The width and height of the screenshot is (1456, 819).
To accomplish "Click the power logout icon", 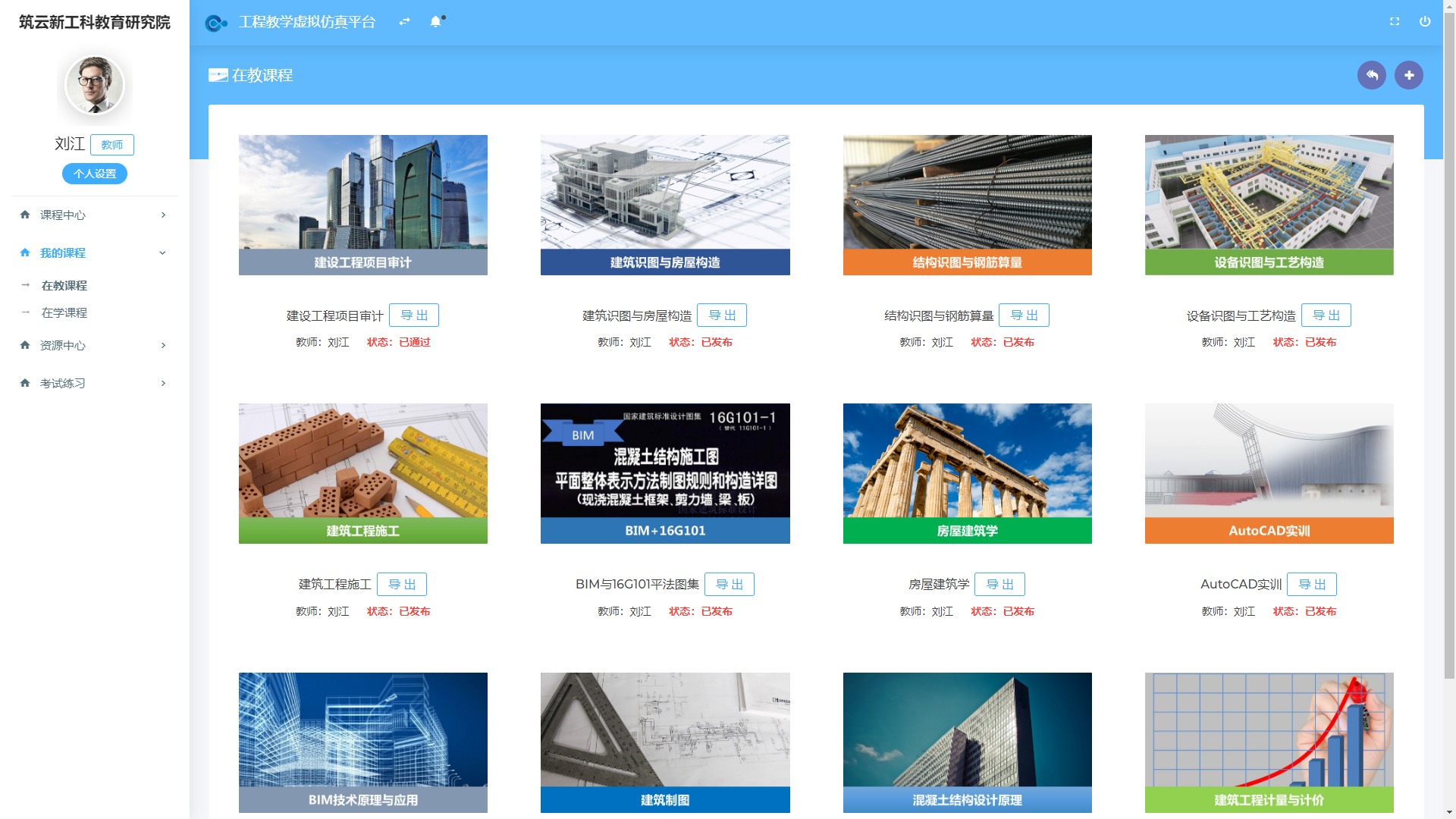I will coord(1425,22).
